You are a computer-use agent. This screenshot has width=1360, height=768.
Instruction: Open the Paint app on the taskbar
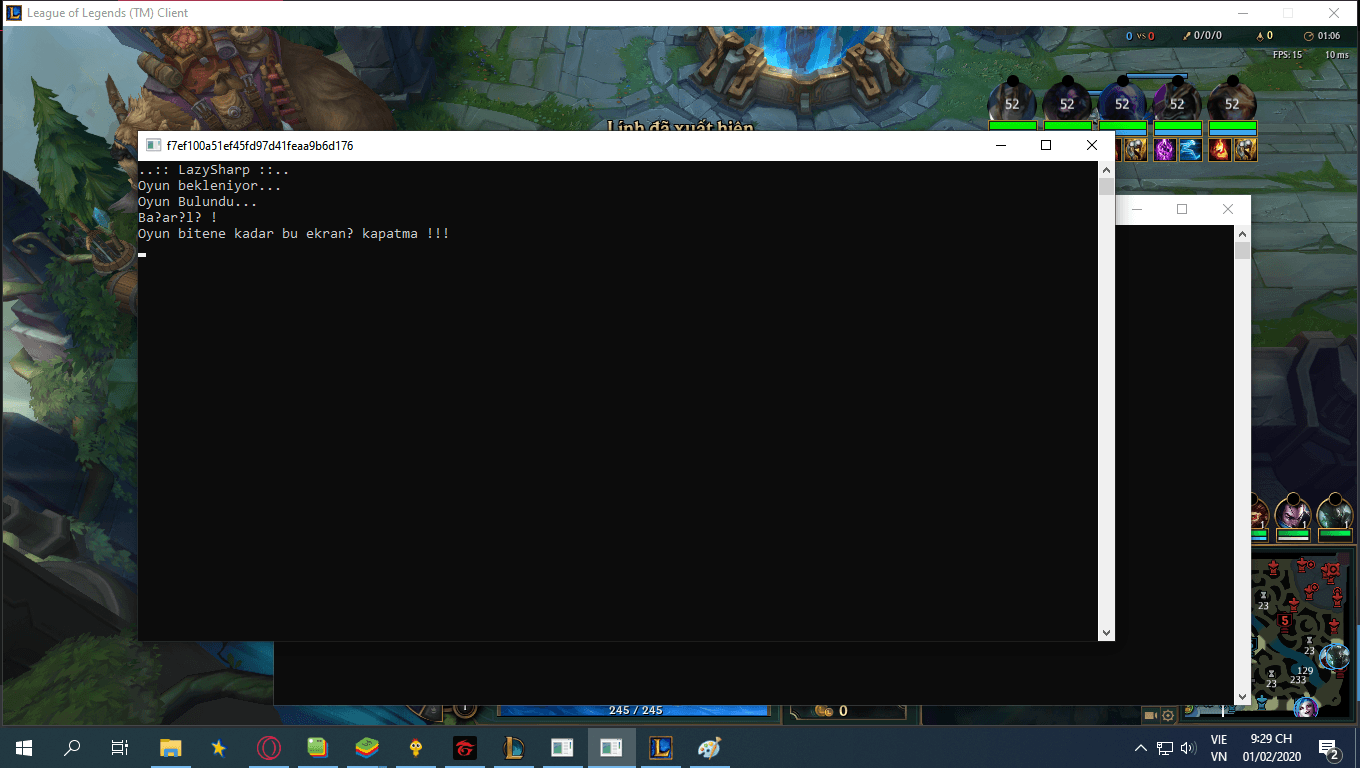tap(709, 747)
